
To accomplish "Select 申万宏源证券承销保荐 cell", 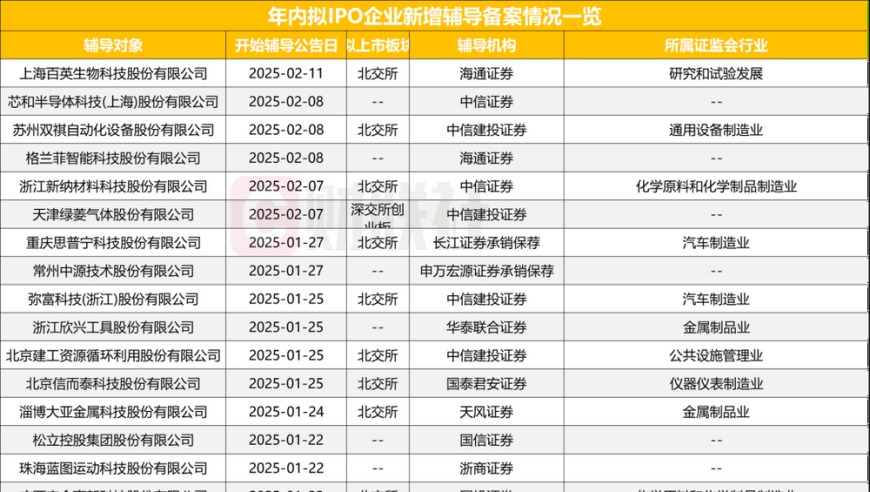I will point(487,271).
